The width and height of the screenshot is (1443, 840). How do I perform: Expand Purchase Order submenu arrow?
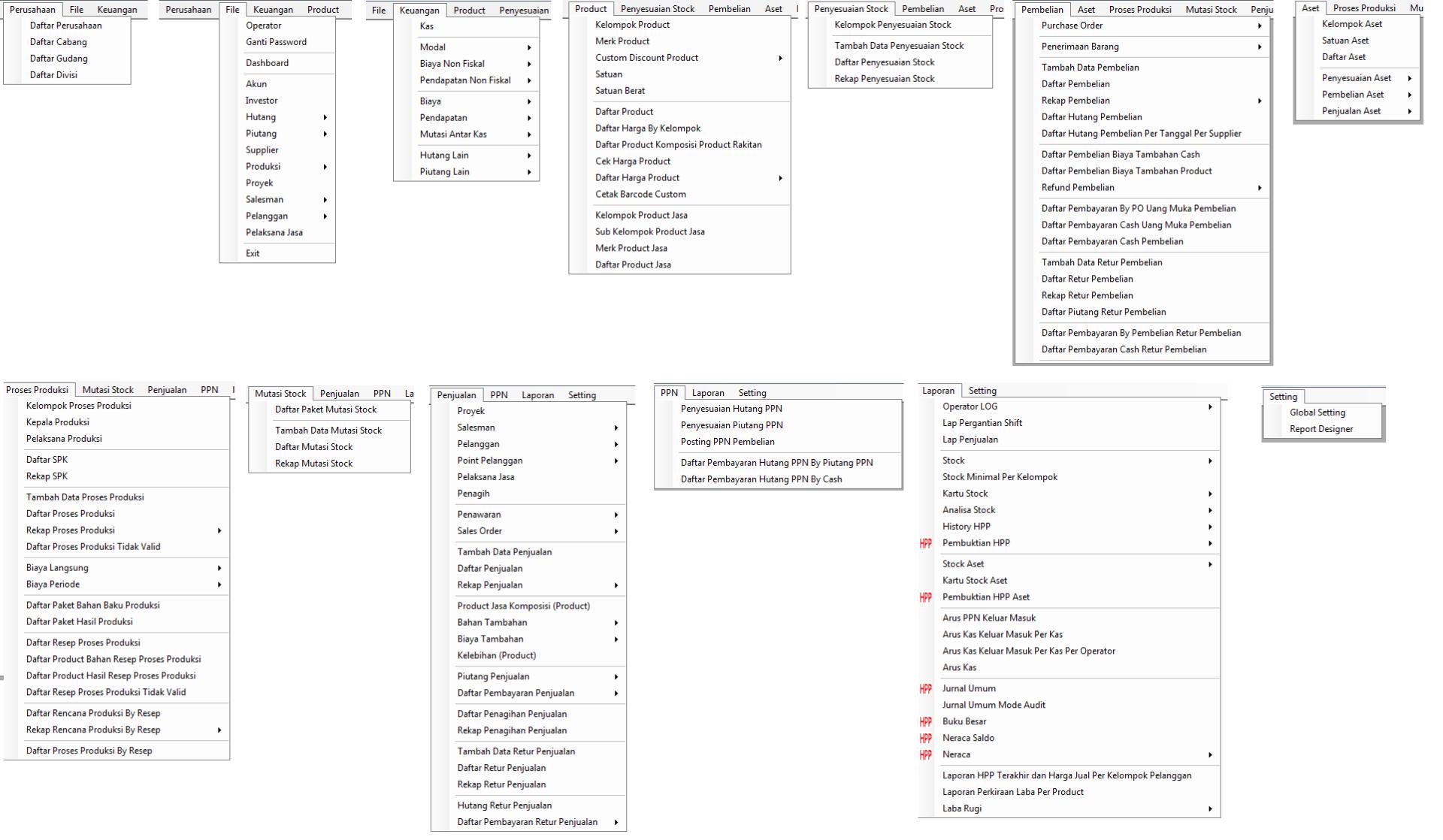(x=1260, y=26)
